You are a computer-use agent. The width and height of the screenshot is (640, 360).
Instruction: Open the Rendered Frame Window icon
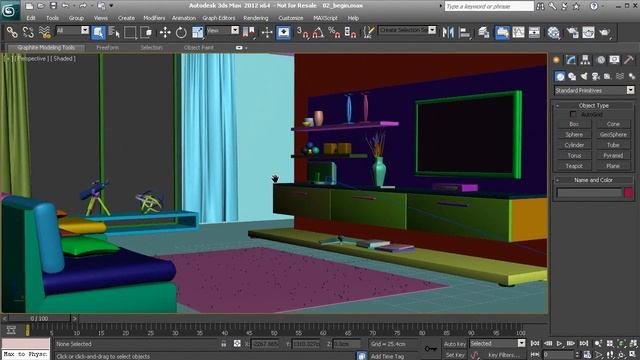coord(588,32)
